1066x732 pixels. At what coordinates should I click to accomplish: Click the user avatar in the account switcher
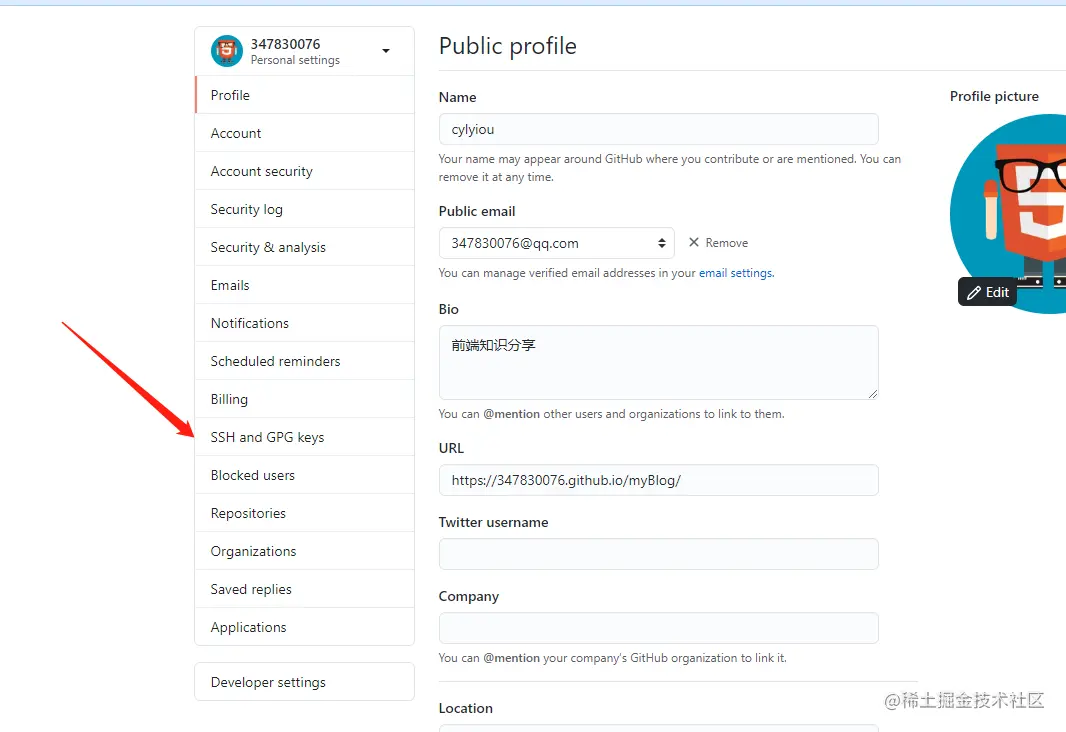[226, 51]
